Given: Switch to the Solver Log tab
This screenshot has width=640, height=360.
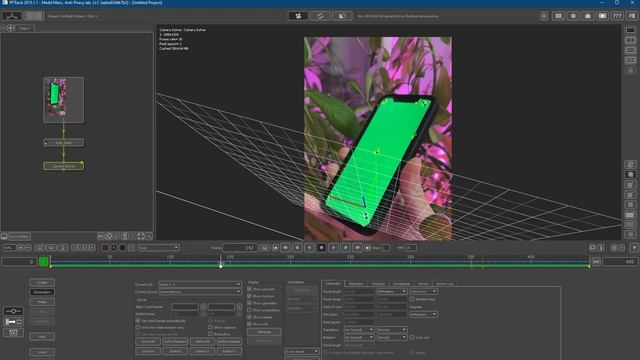Looking at the screenshot, I should click(444, 284).
